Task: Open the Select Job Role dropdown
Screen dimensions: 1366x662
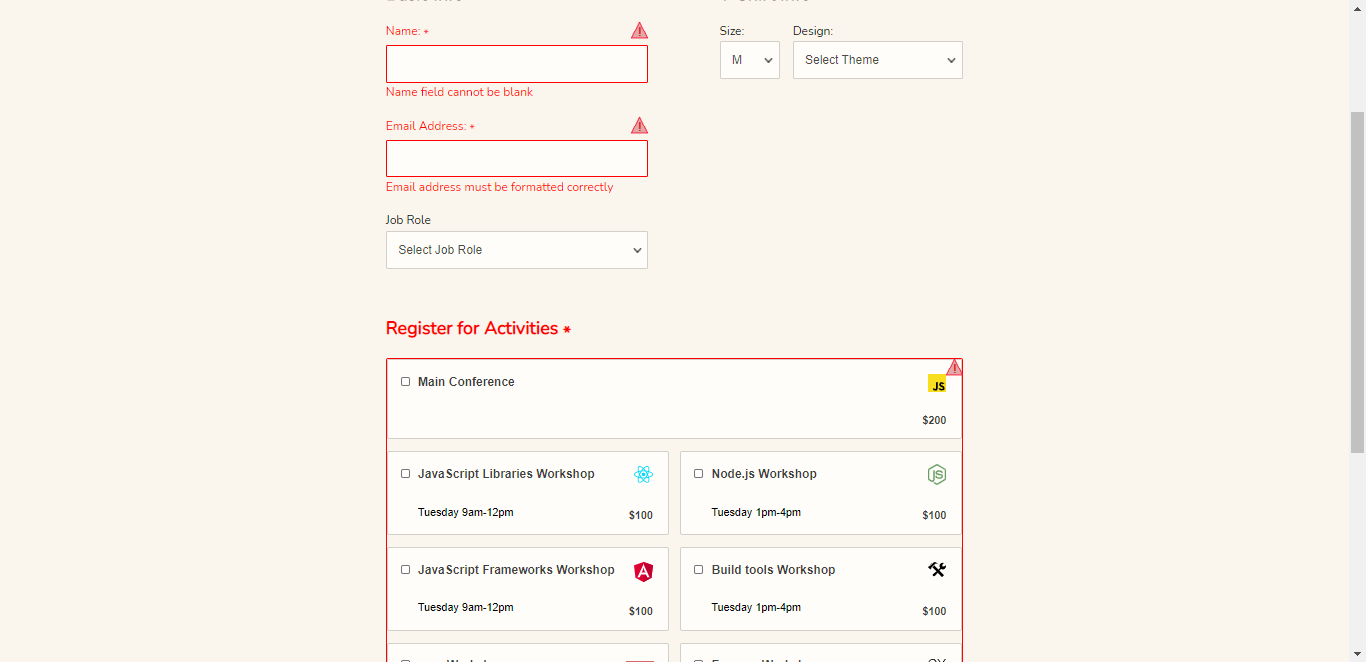Action: pyautogui.click(x=516, y=249)
